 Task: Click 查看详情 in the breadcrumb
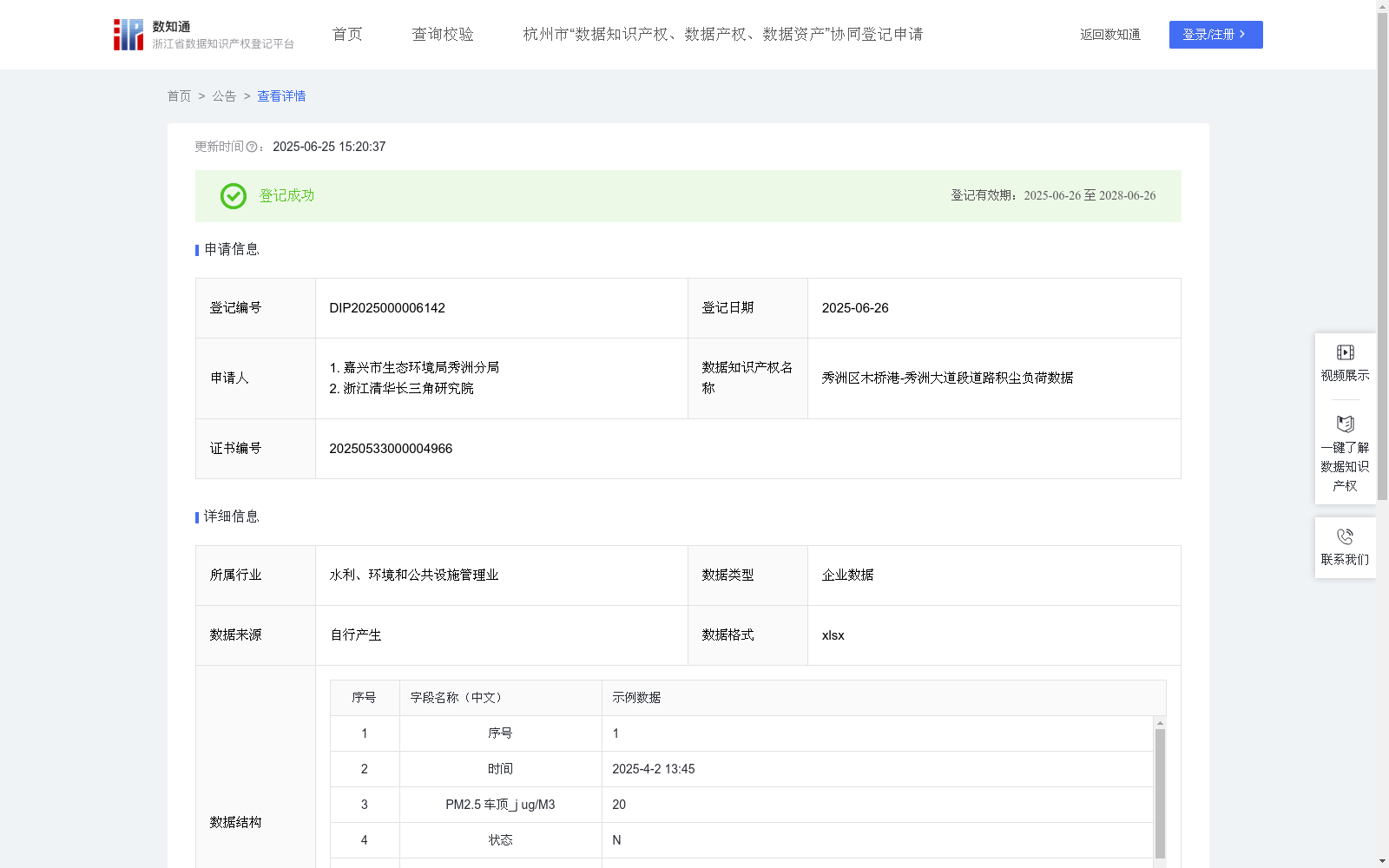tap(281, 96)
